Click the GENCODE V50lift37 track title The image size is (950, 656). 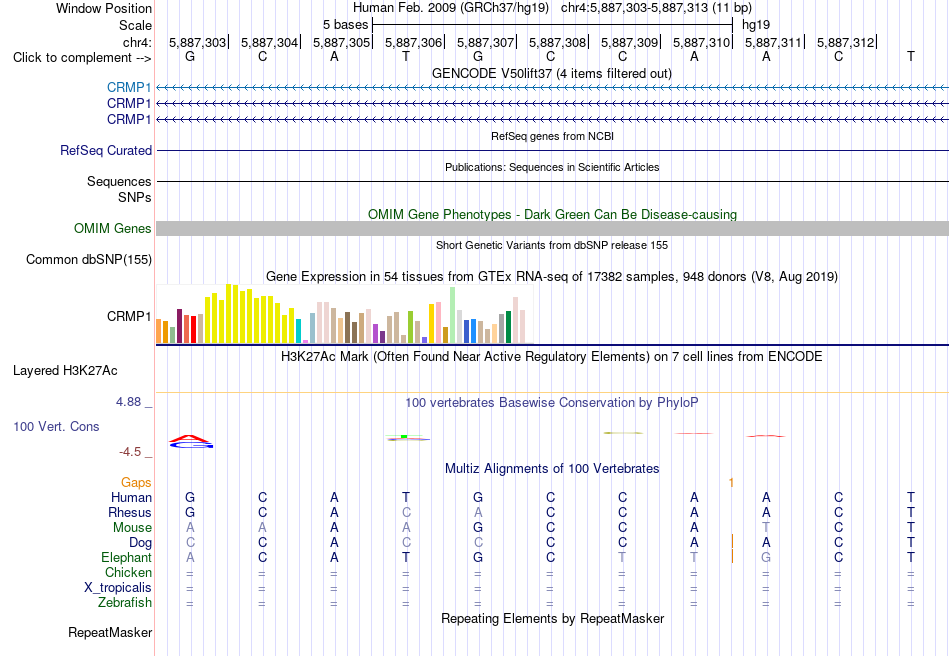552,73
